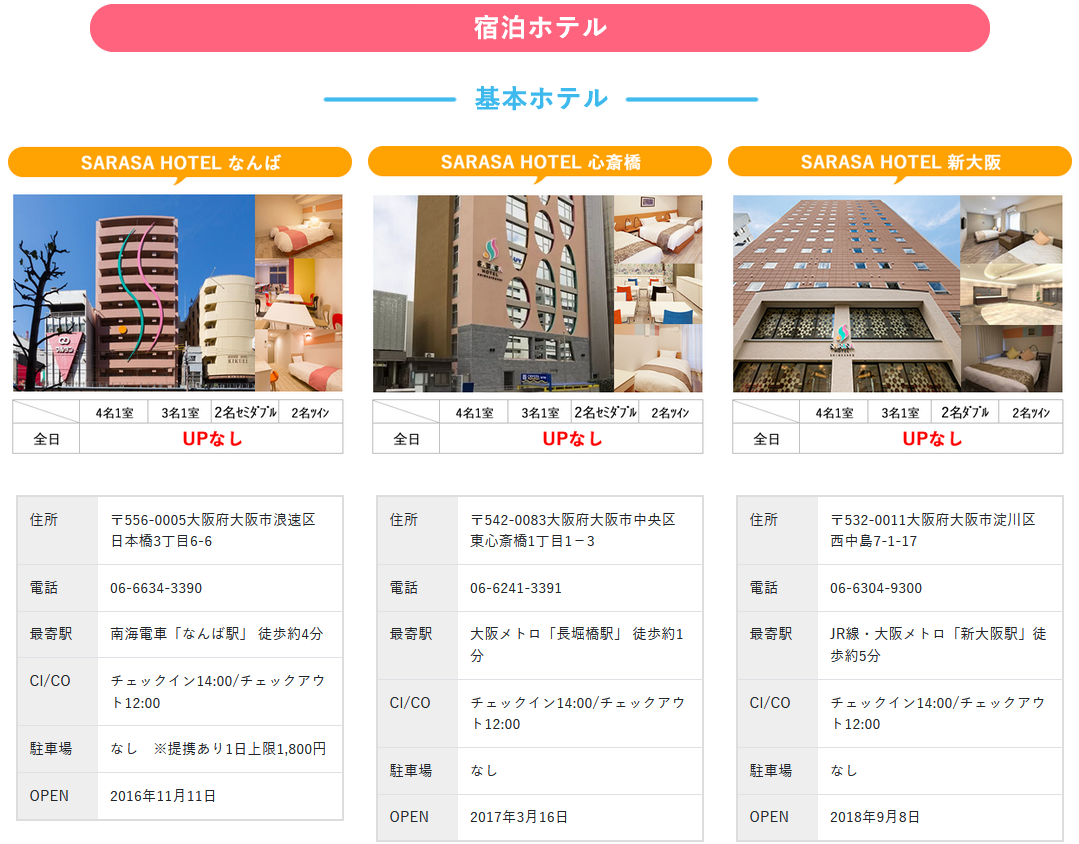Click 新大阪 parking value なし
This screenshot has width=1079, height=844.
click(844, 770)
